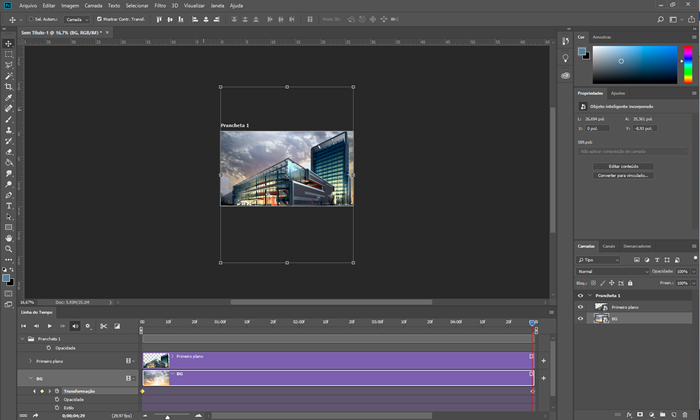Lock transparent pixels icon in Layers panel

593,283
